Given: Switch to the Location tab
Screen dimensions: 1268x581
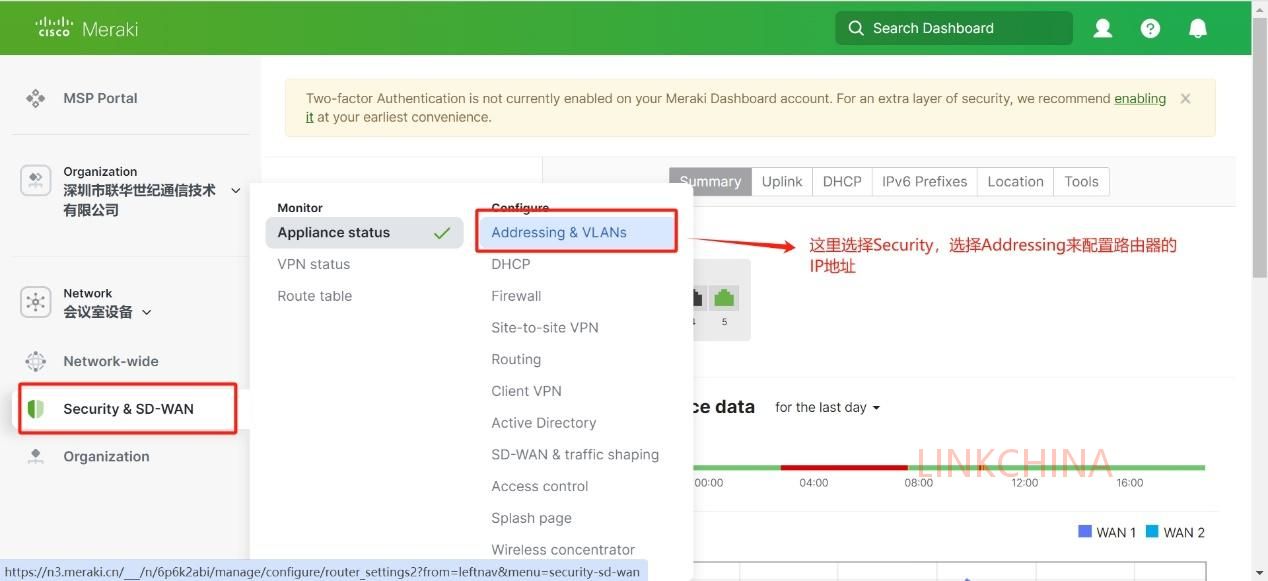Looking at the screenshot, I should coord(1015,182).
